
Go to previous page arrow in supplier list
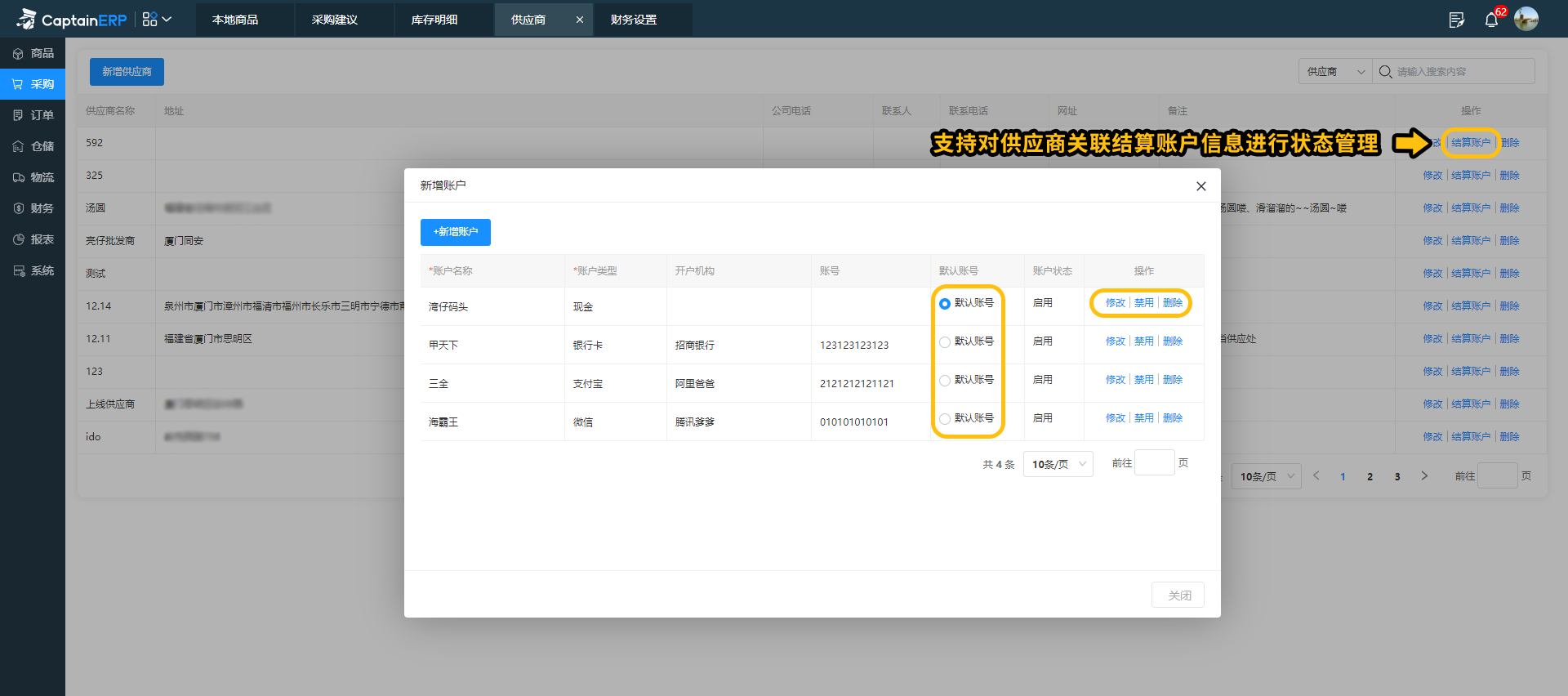click(1316, 475)
